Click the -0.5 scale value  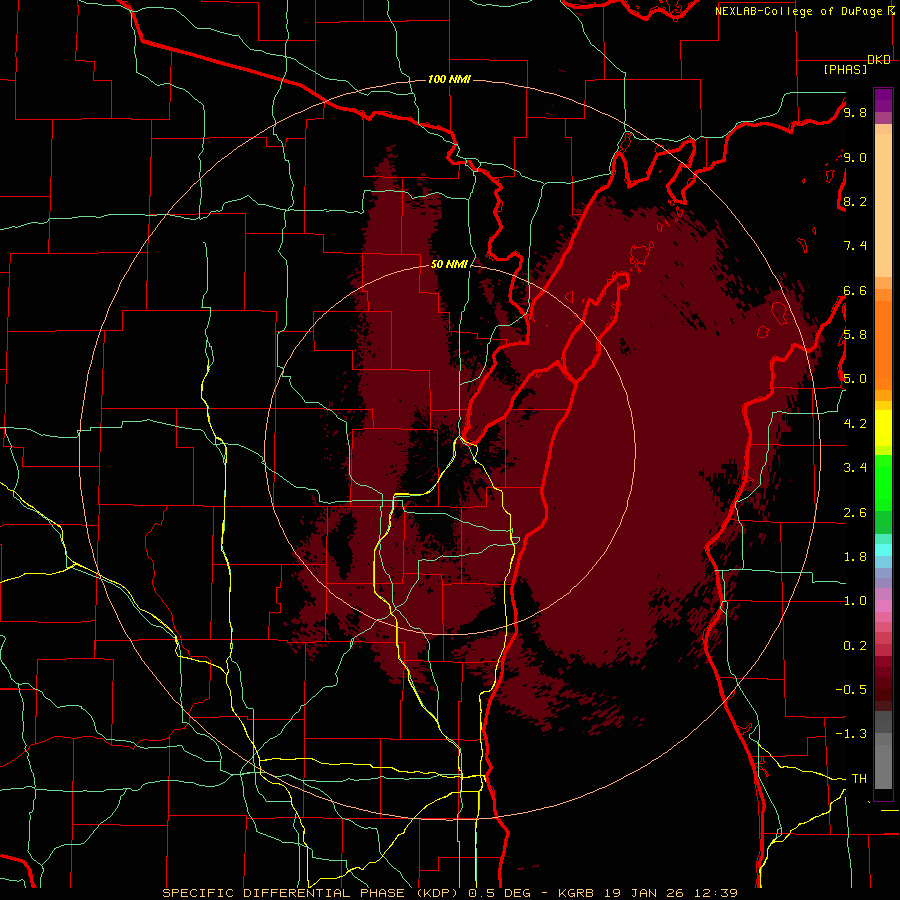tap(851, 690)
